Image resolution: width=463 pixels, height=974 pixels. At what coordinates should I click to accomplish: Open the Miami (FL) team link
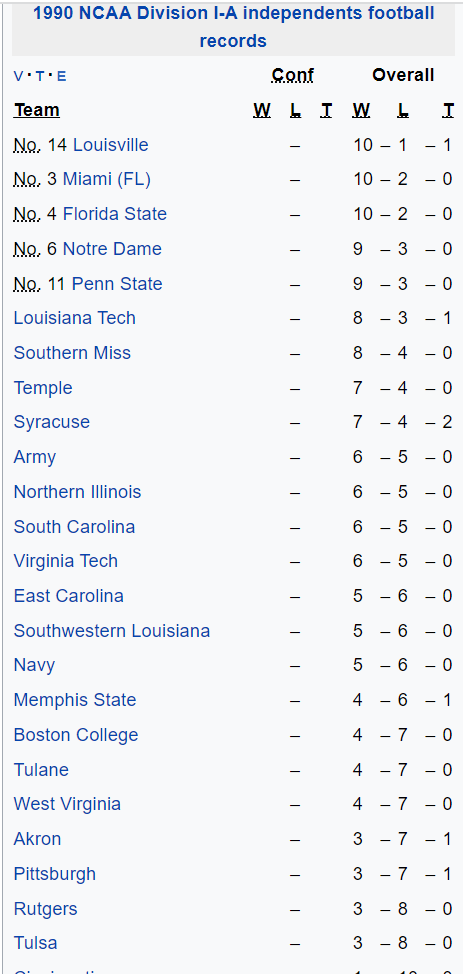[106, 180]
